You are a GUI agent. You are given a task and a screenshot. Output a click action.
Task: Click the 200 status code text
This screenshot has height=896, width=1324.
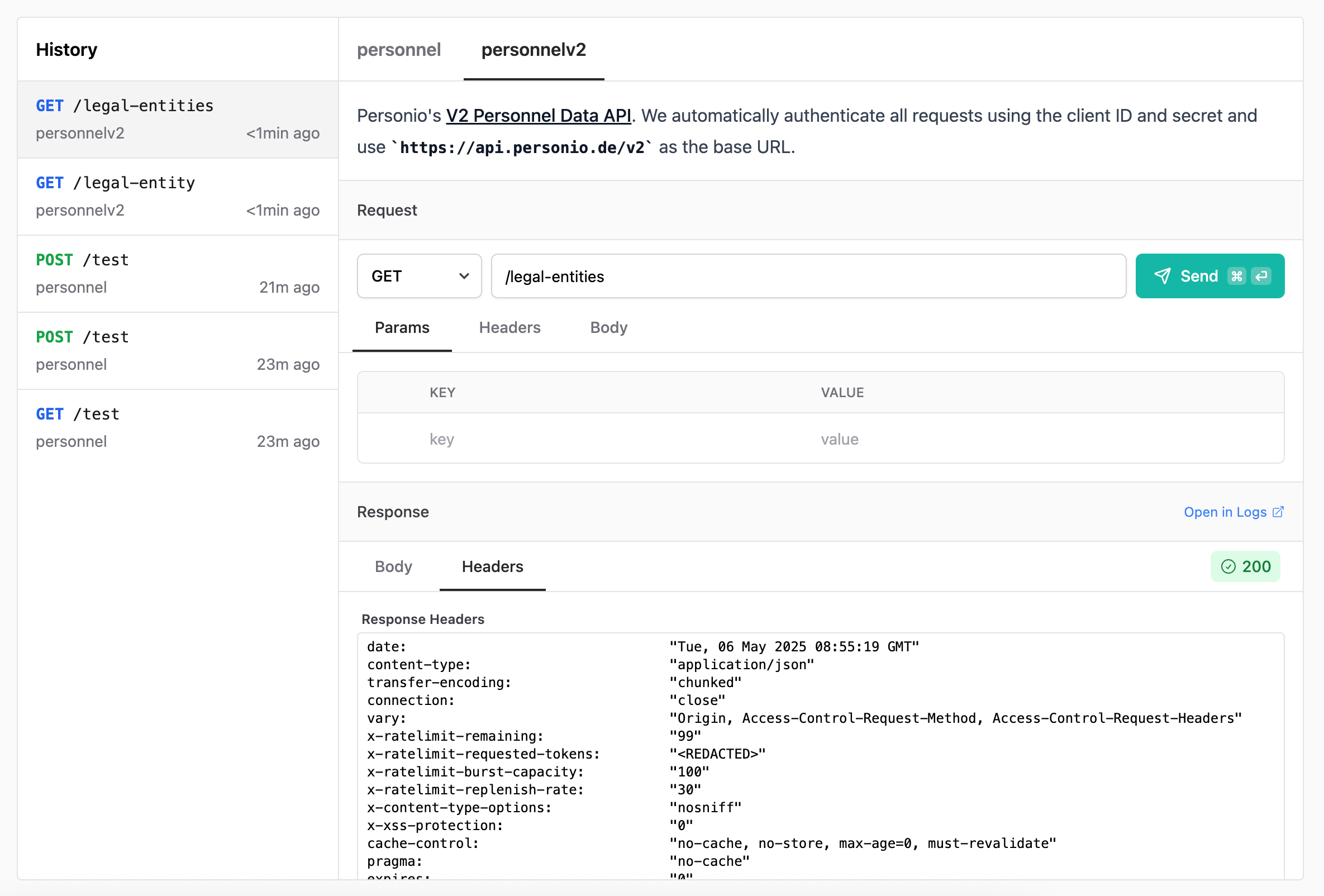click(1256, 566)
